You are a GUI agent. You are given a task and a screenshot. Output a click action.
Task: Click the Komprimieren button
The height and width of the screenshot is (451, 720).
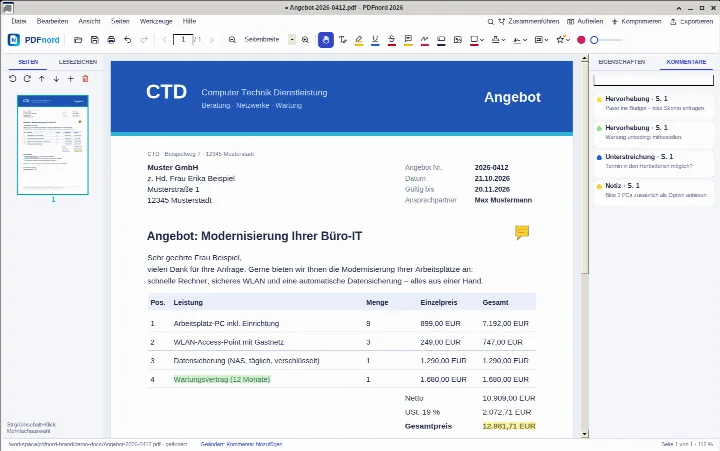coord(636,22)
